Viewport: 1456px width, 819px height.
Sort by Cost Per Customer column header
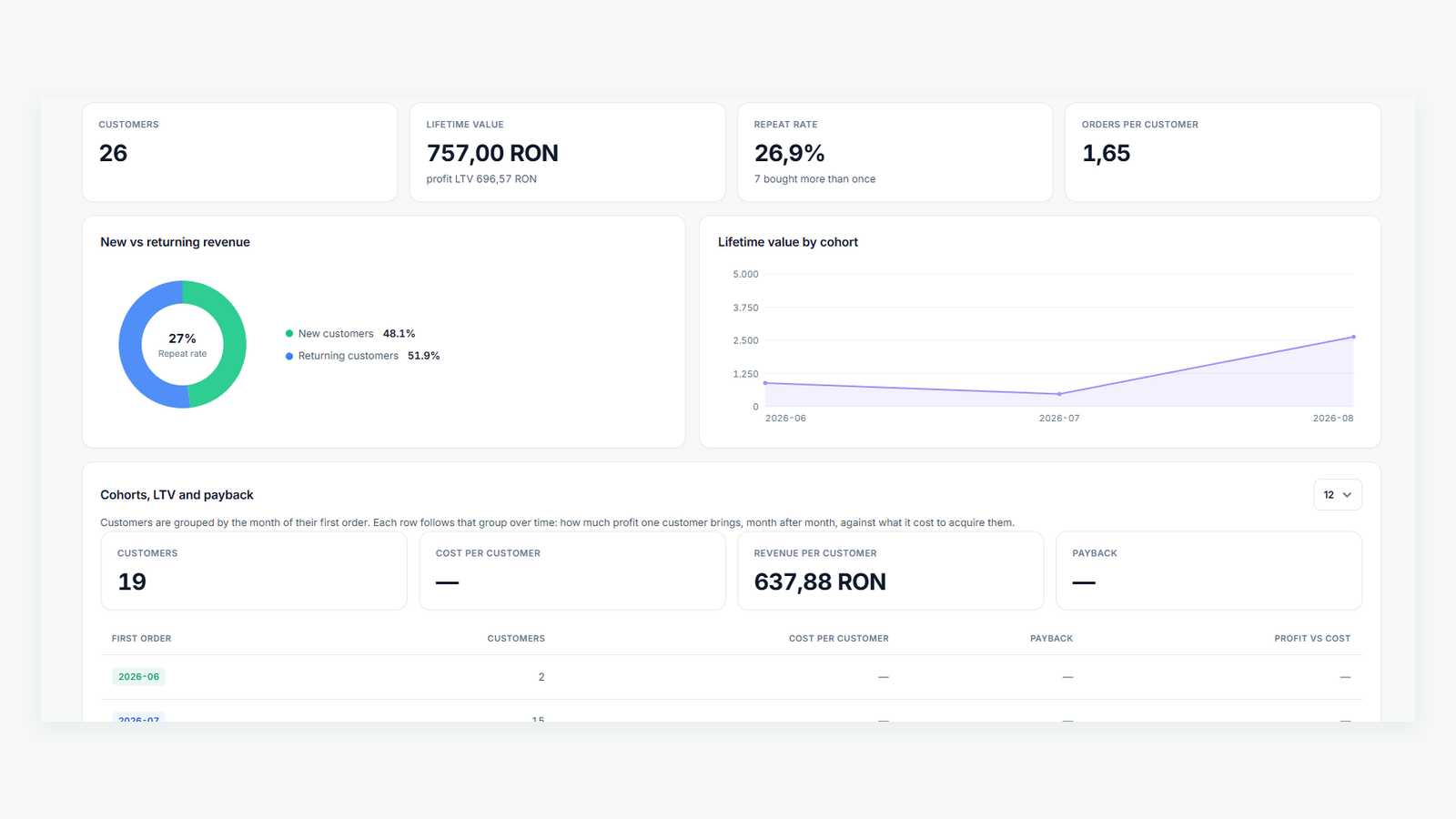point(838,639)
